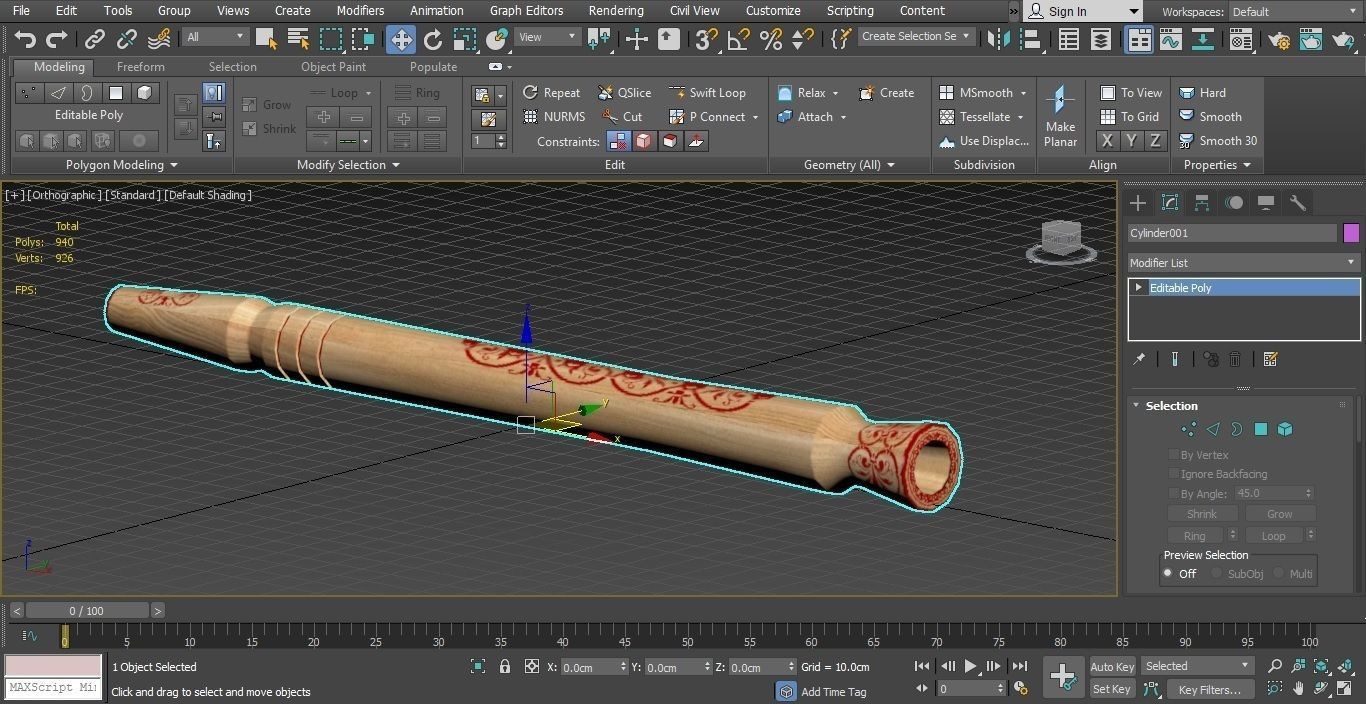Click the To Grid align button

click(x=1131, y=116)
